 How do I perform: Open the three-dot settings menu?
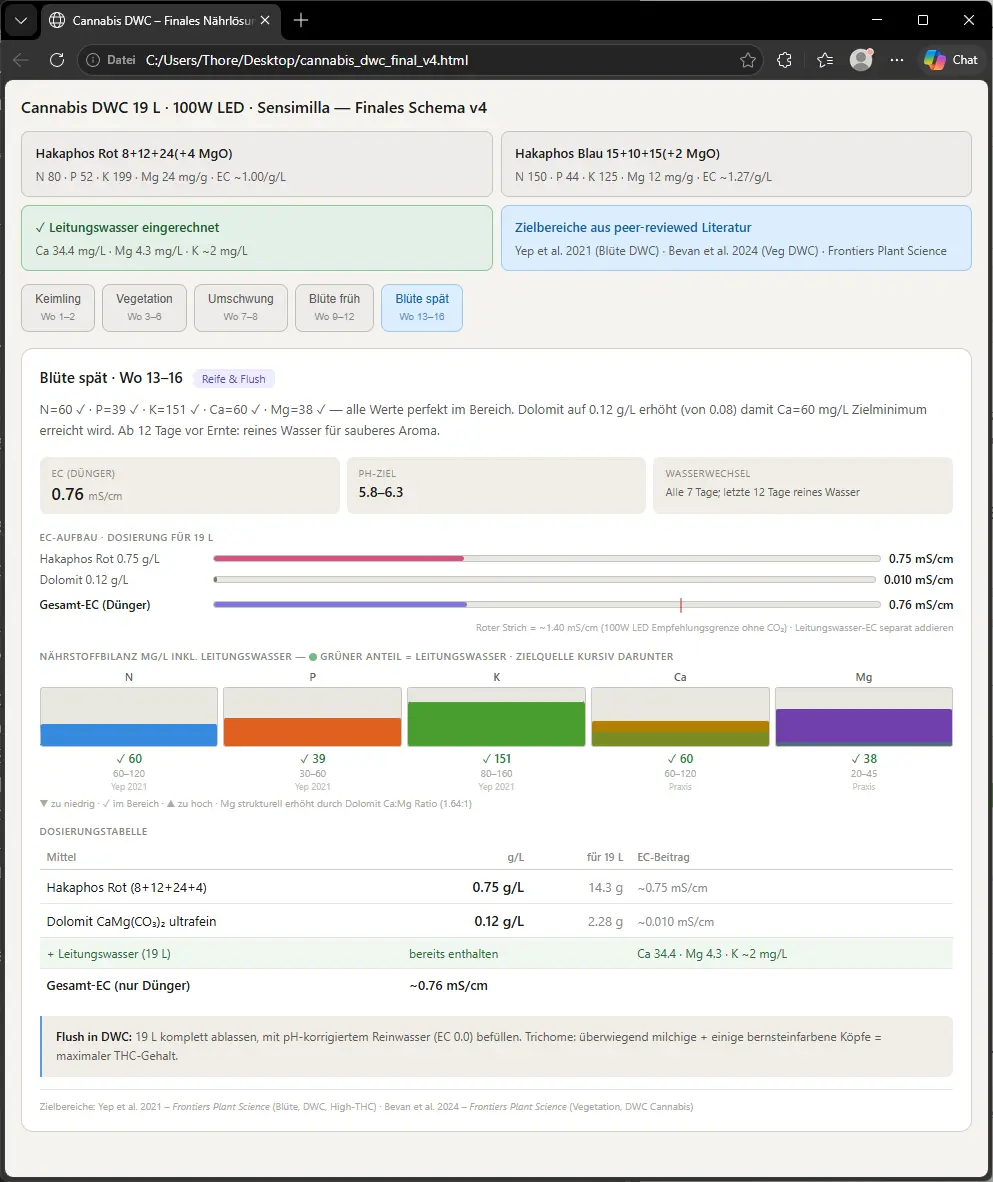tap(897, 60)
